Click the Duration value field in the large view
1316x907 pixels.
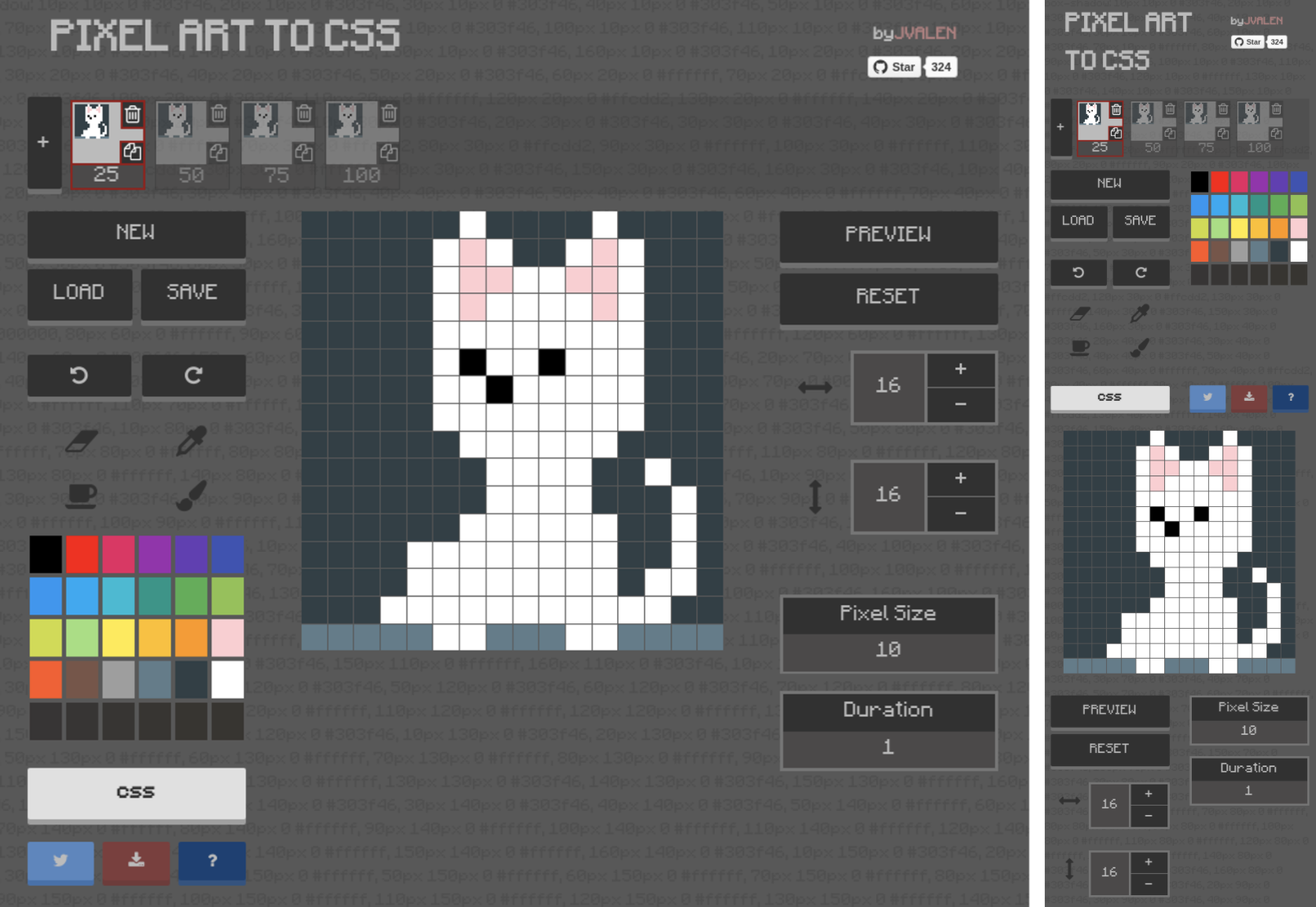point(888,747)
